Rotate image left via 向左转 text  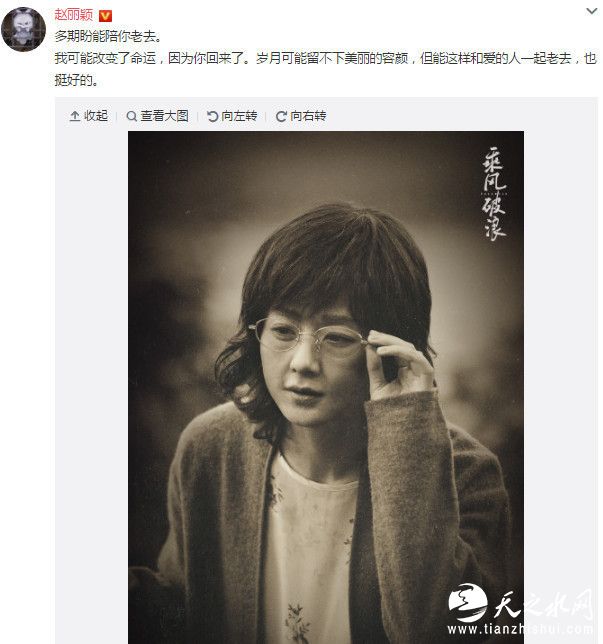[x=239, y=116]
